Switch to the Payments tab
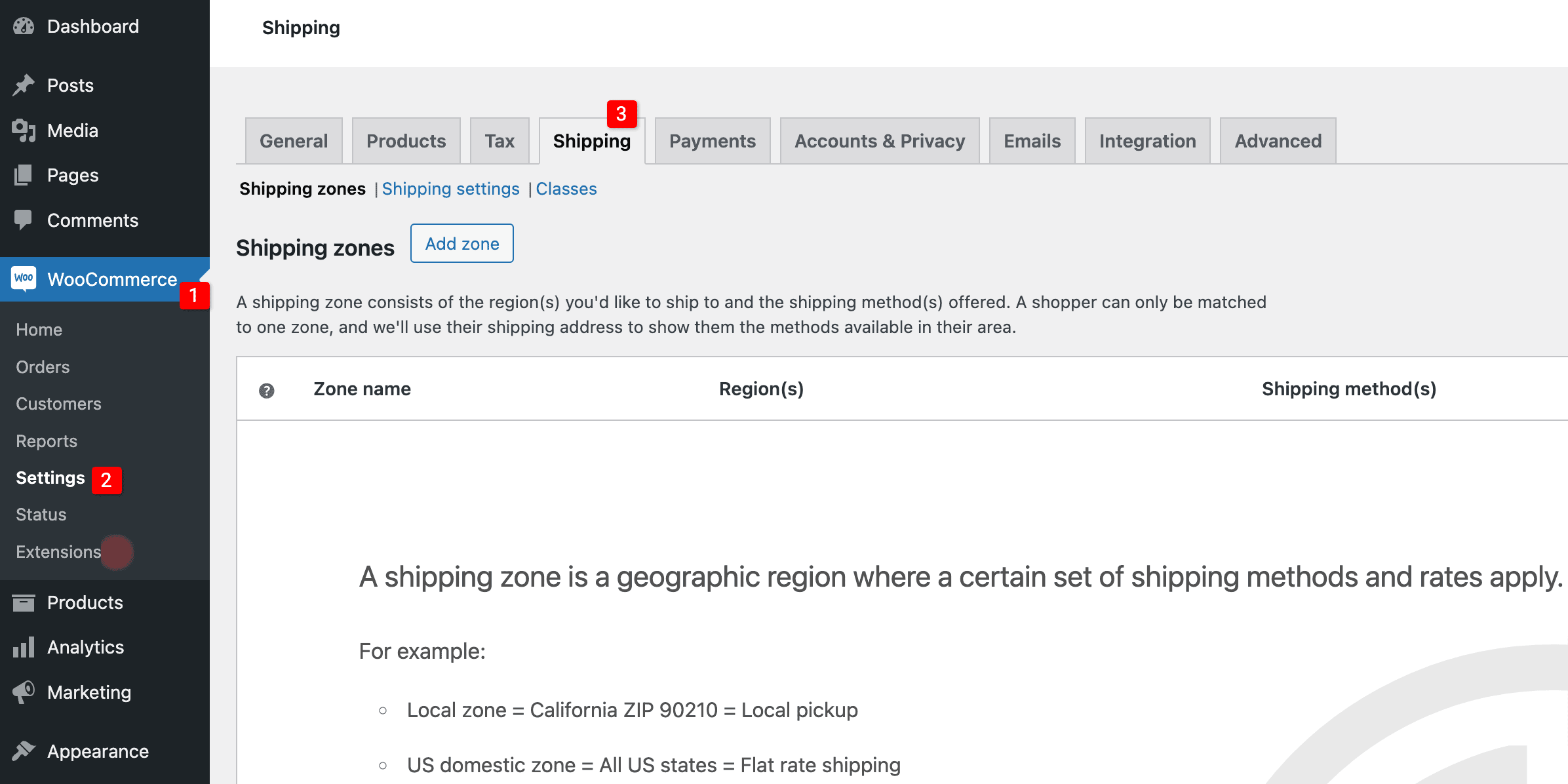Image resolution: width=1568 pixels, height=784 pixels. click(712, 141)
